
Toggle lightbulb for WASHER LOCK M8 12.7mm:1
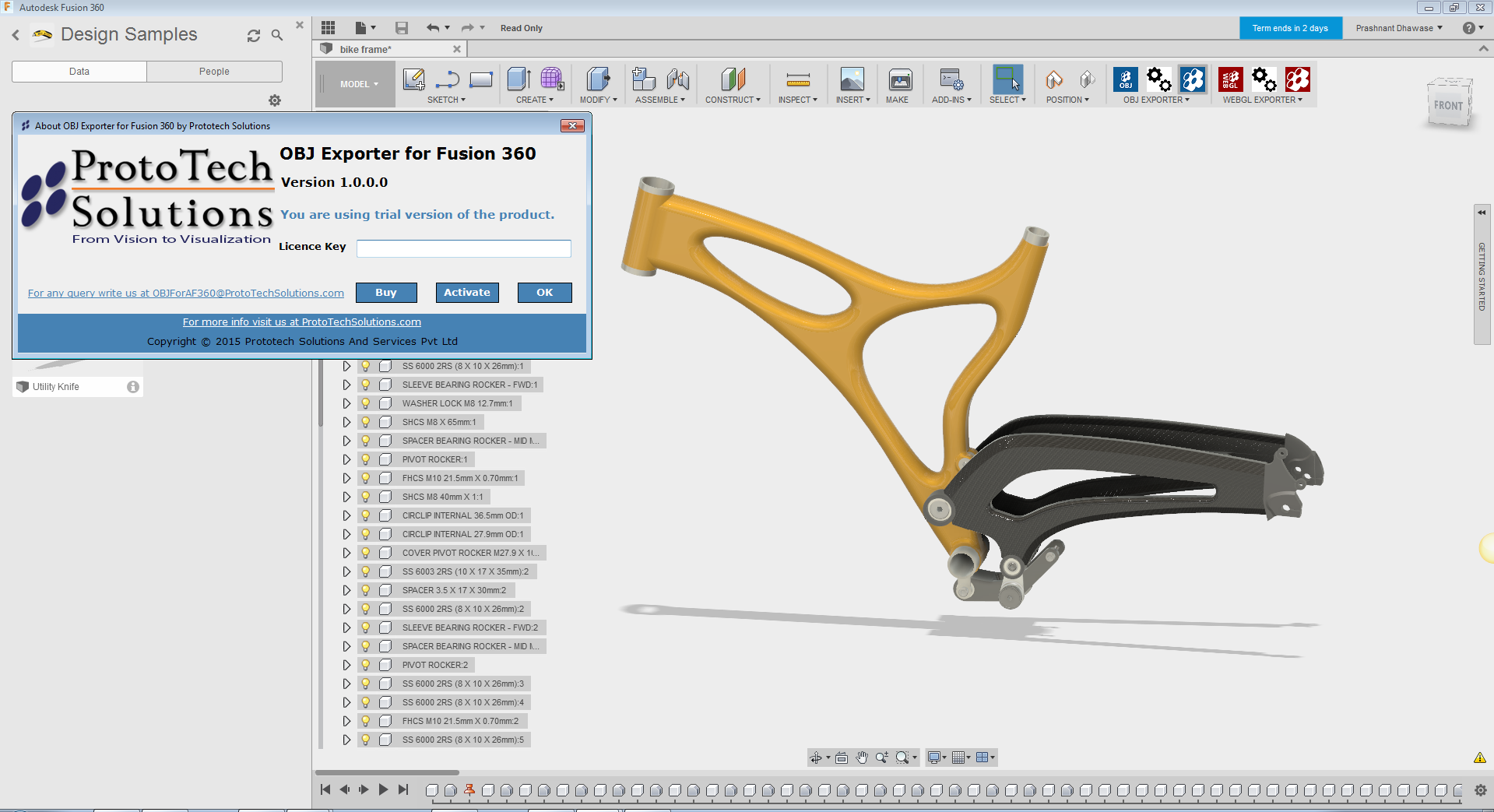(365, 403)
